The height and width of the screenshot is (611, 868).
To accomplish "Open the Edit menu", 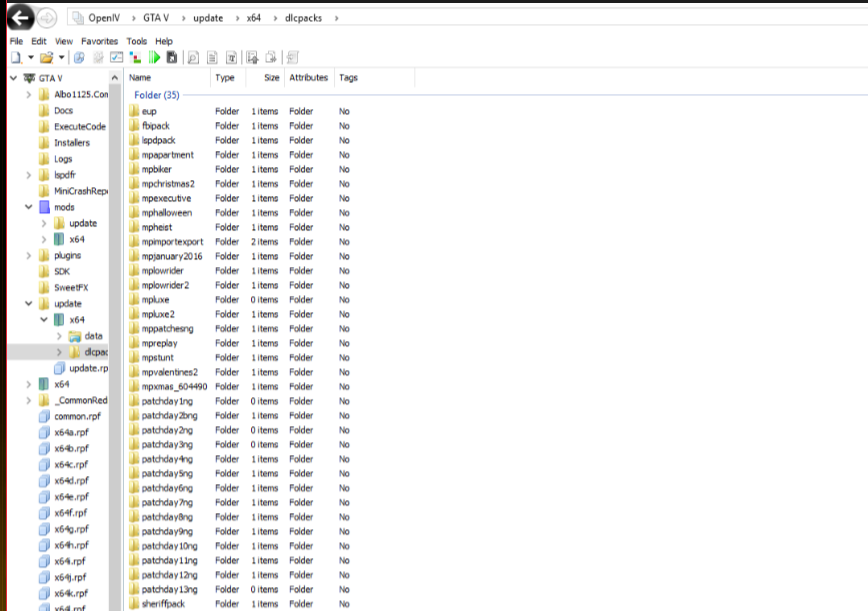I will coord(39,41).
